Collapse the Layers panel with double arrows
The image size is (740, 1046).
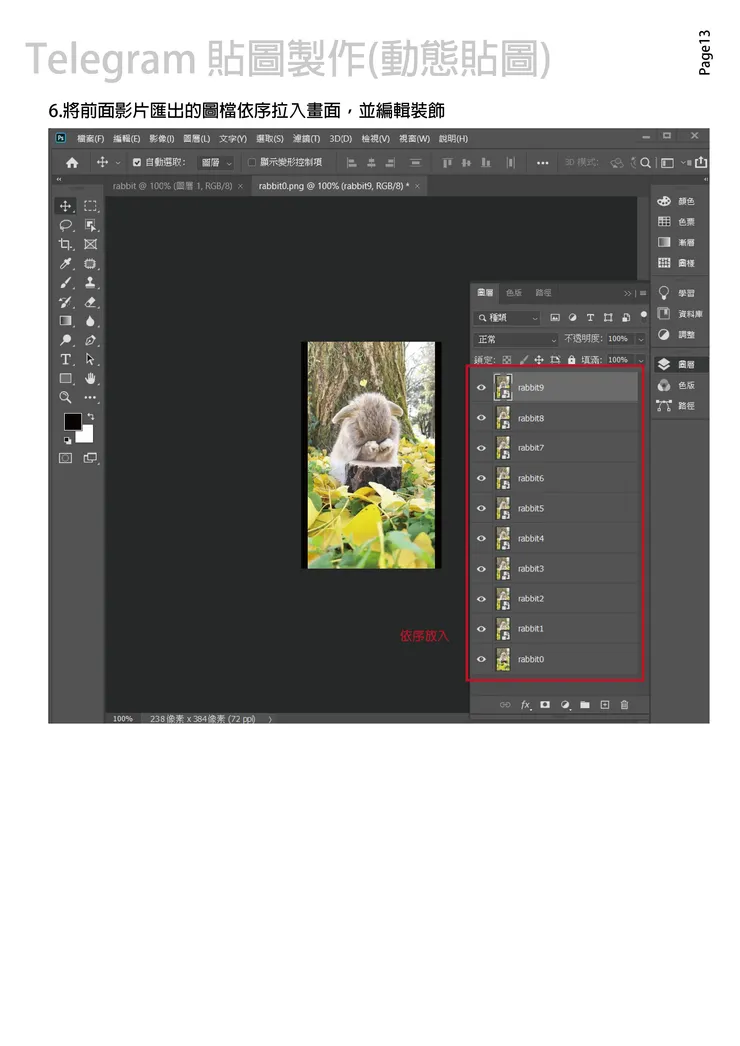[x=627, y=293]
